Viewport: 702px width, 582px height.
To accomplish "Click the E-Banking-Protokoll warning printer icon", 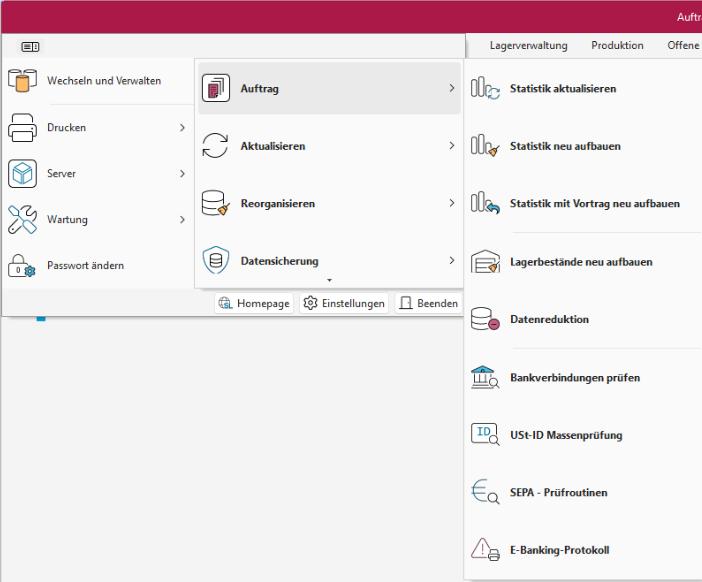I will pyautogui.click(x=485, y=549).
